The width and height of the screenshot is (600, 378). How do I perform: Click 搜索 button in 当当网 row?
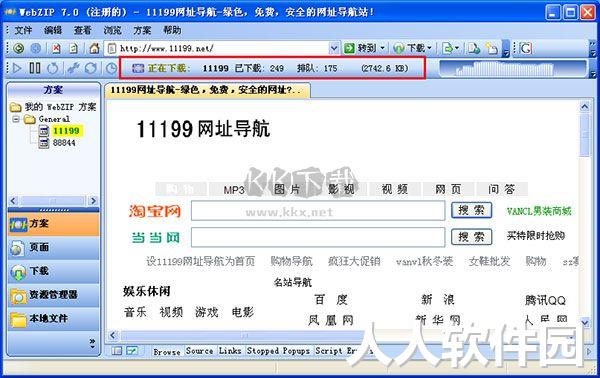click(471, 237)
